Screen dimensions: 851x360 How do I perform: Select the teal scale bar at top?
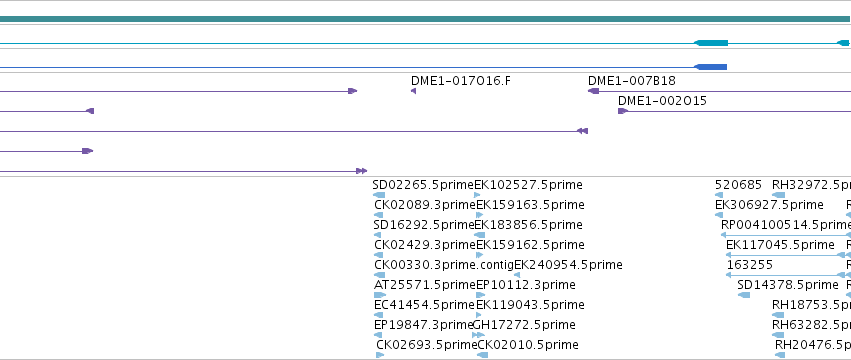tap(424, 19)
